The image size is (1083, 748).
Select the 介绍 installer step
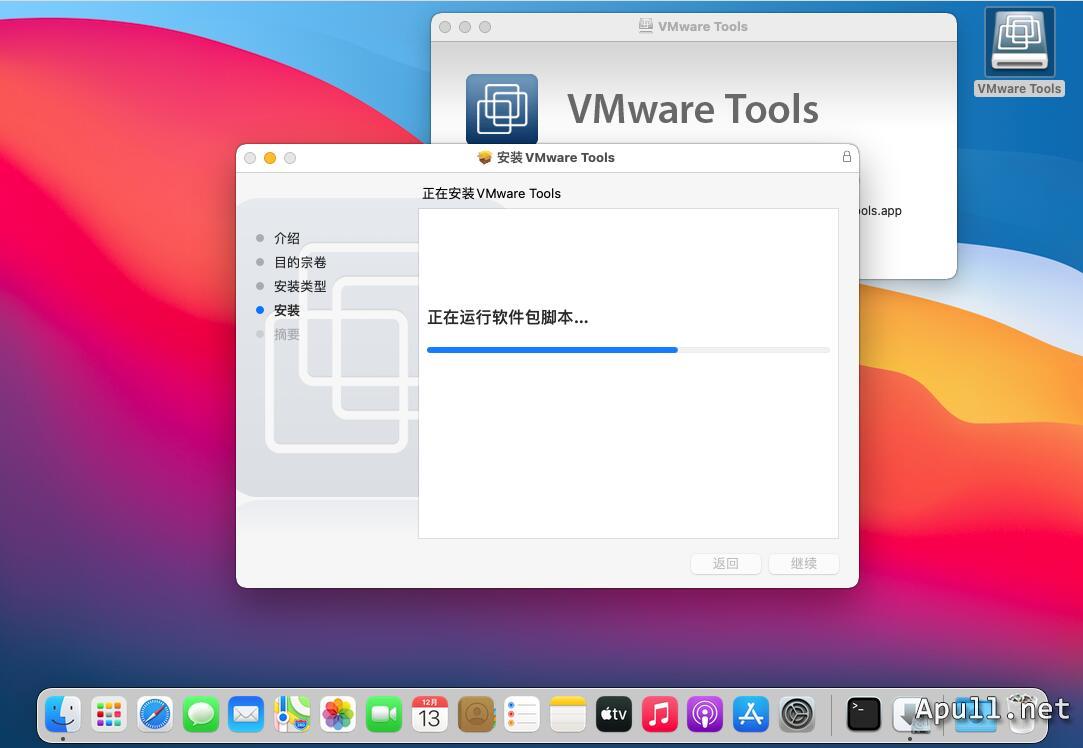[x=287, y=238]
